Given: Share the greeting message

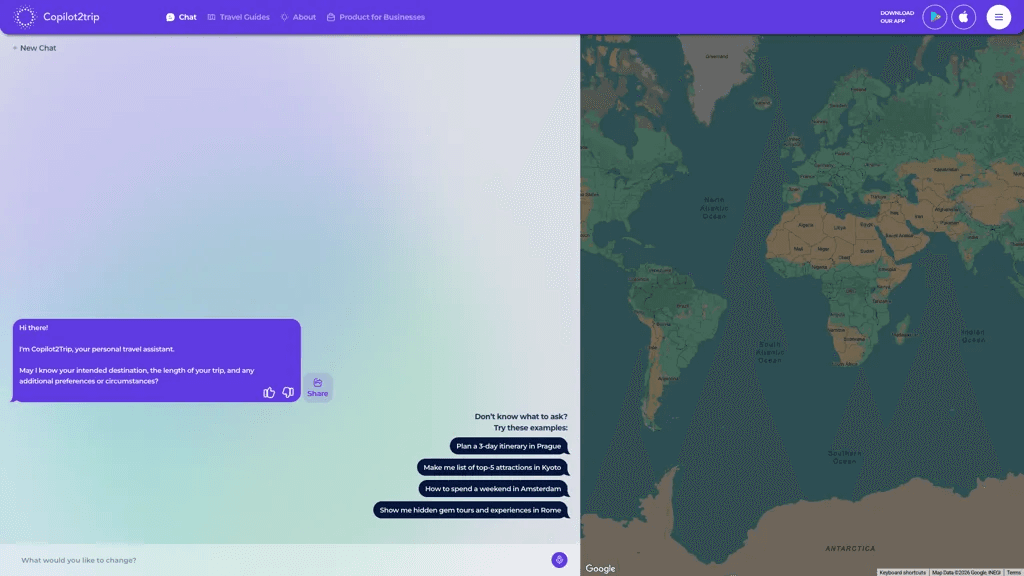Looking at the screenshot, I should (317, 387).
